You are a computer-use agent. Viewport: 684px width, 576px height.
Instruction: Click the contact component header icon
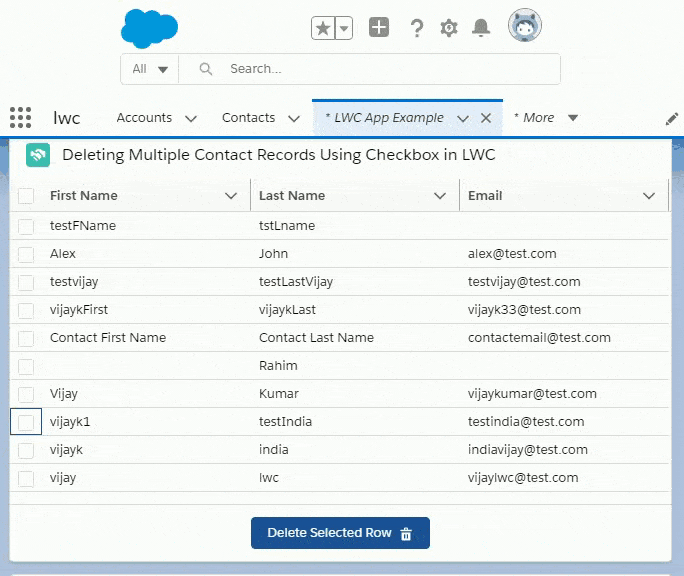point(38,155)
